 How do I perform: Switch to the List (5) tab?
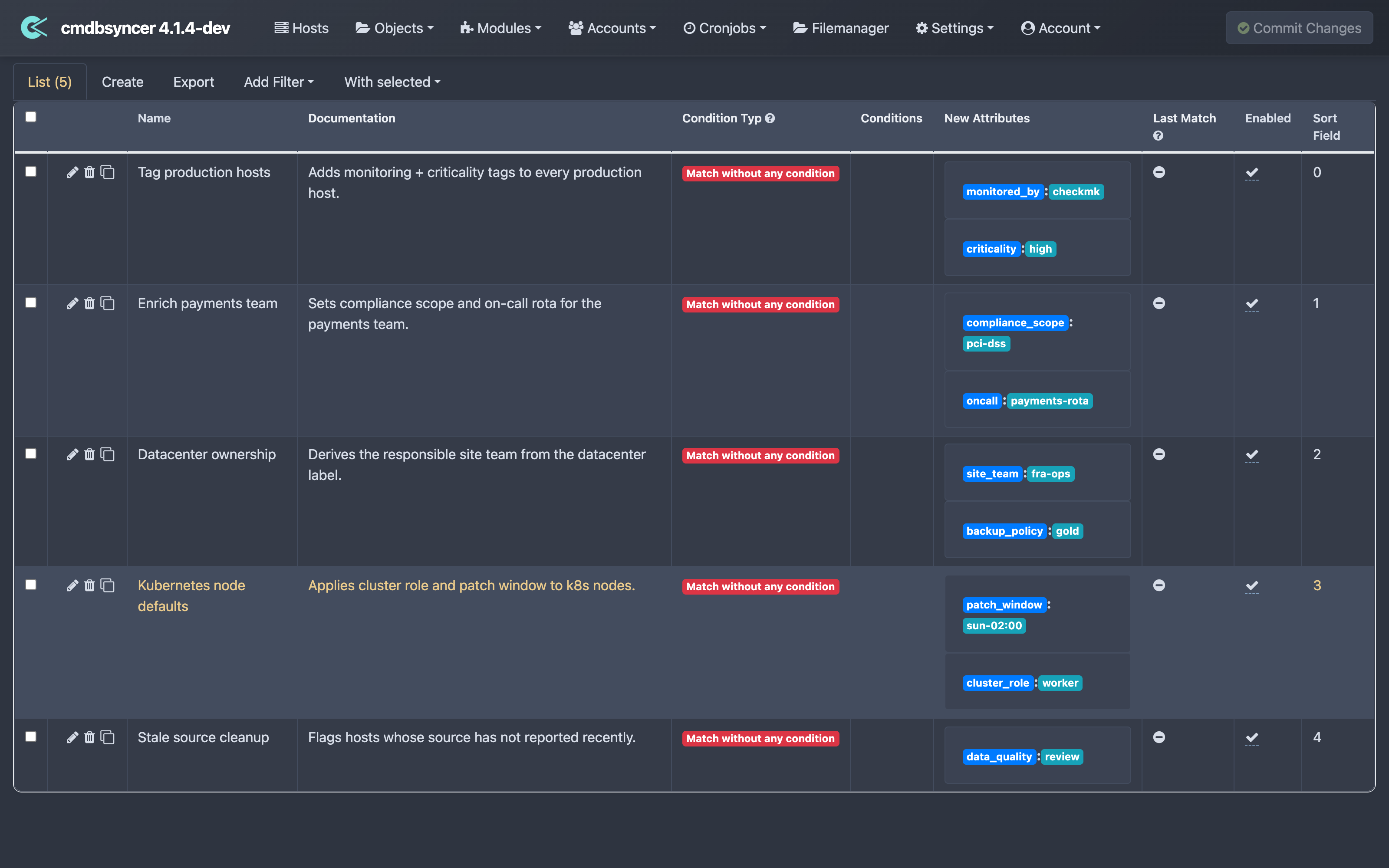[x=50, y=82]
